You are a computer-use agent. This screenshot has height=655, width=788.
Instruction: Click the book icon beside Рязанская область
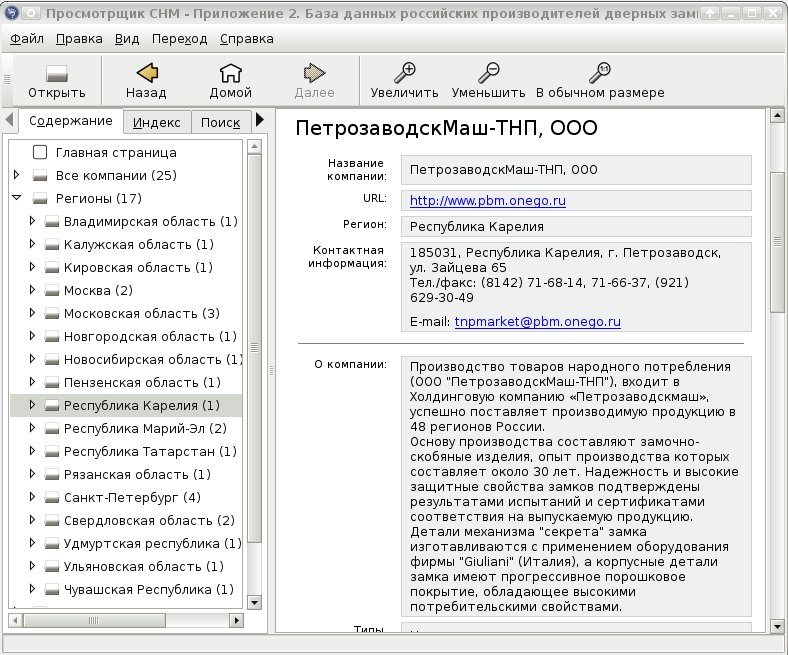click(x=52, y=475)
